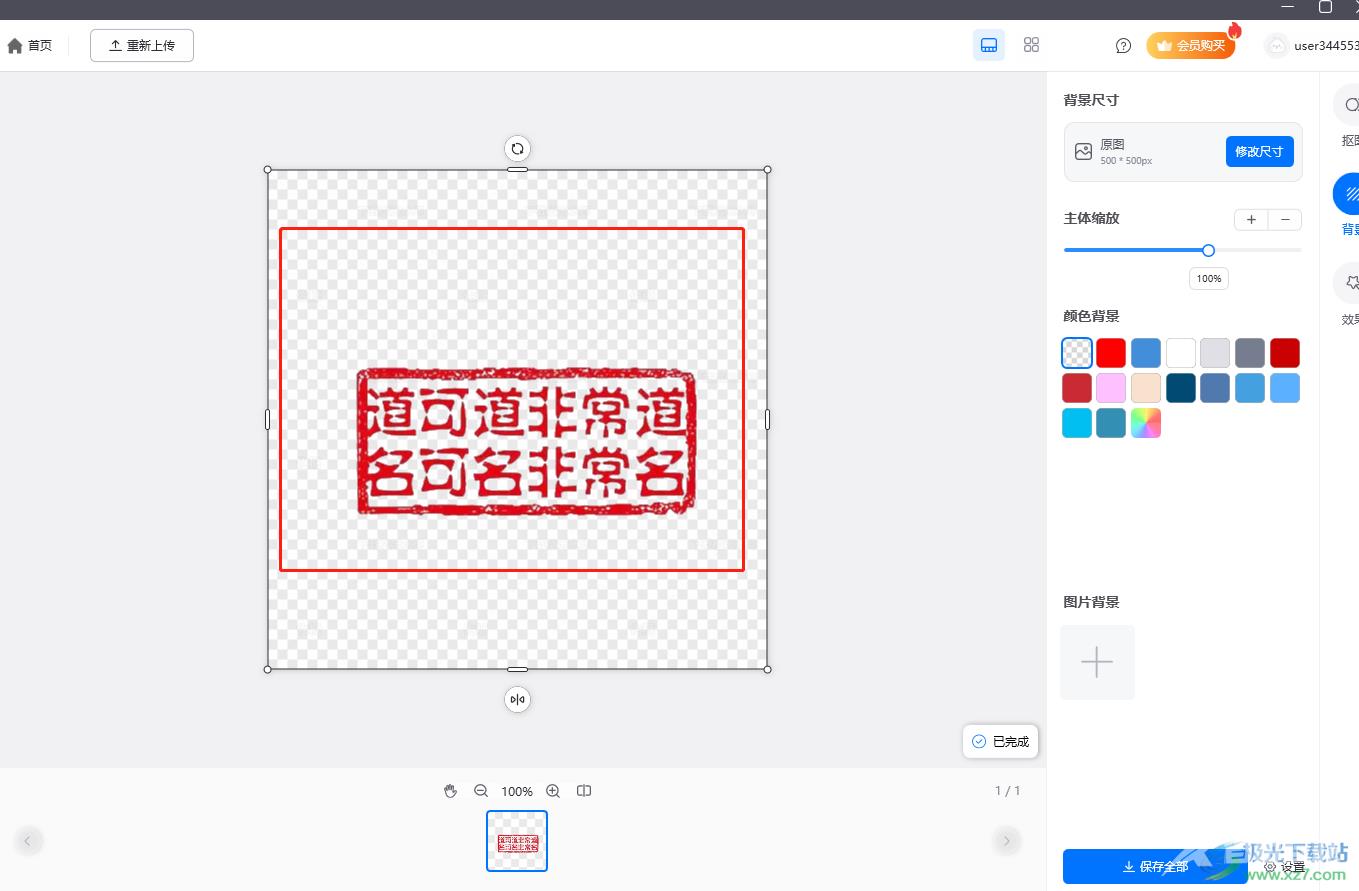
Task: Go to the 首页 home button
Action: 30,46
